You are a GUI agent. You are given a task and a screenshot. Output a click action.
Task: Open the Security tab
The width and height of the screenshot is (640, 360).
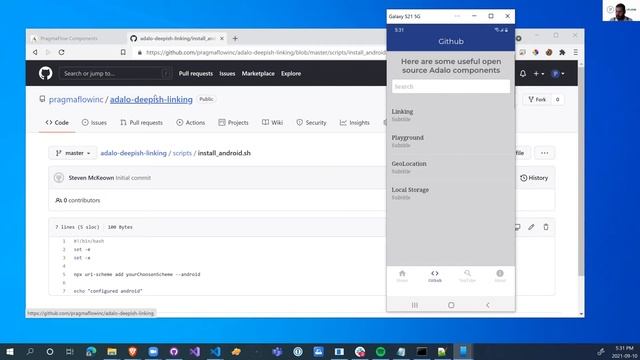pos(311,122)
